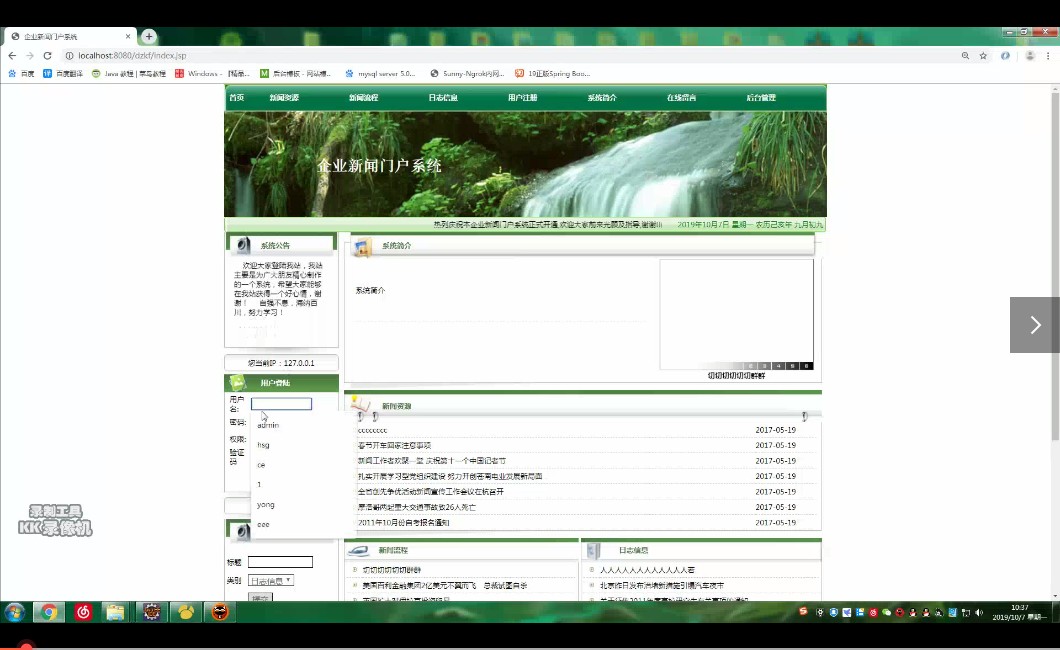Select slide 6 in the image carousel

tap(806, 366)
